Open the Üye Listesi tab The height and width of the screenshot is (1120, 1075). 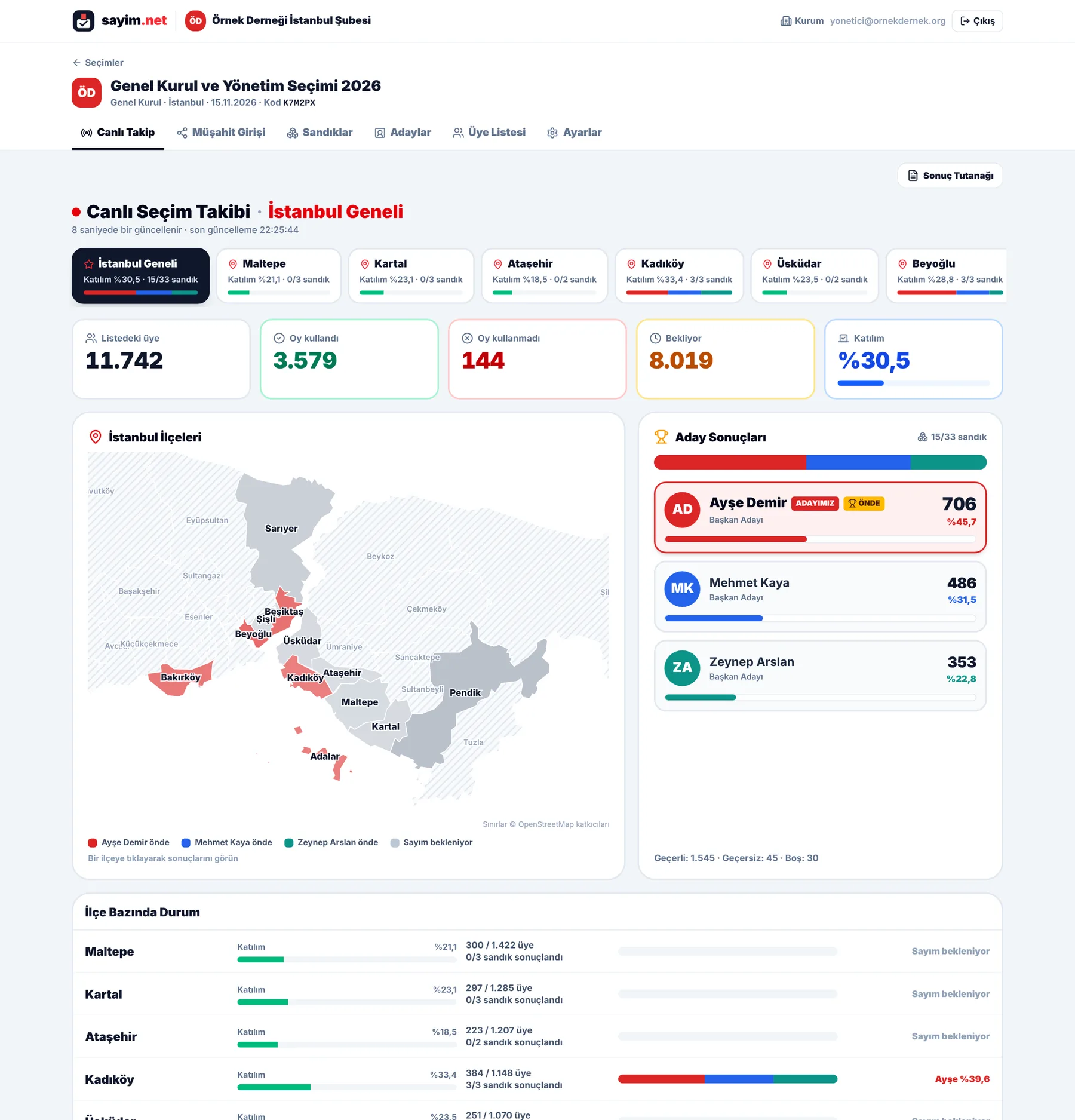pos(489,133)
